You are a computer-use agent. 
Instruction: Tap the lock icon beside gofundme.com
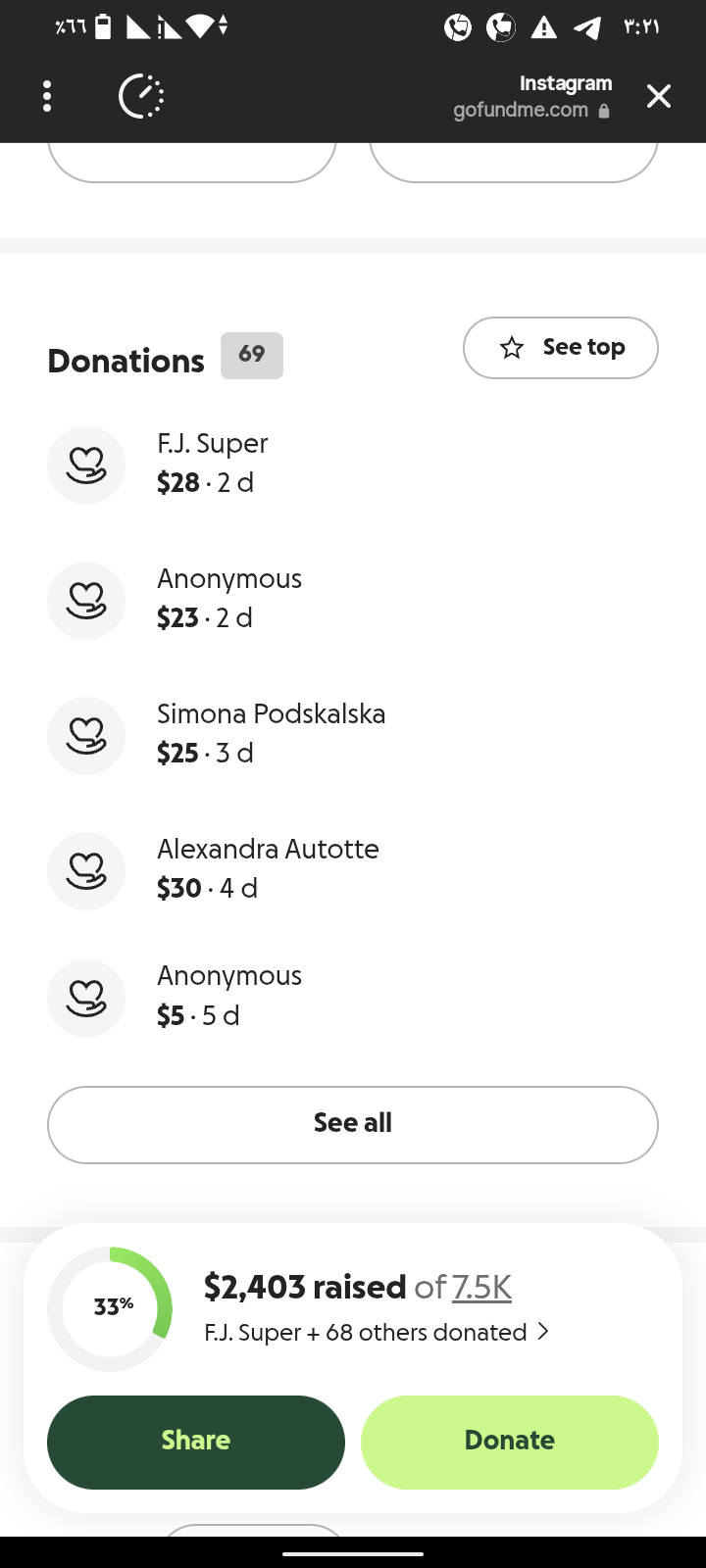(604, 111)
